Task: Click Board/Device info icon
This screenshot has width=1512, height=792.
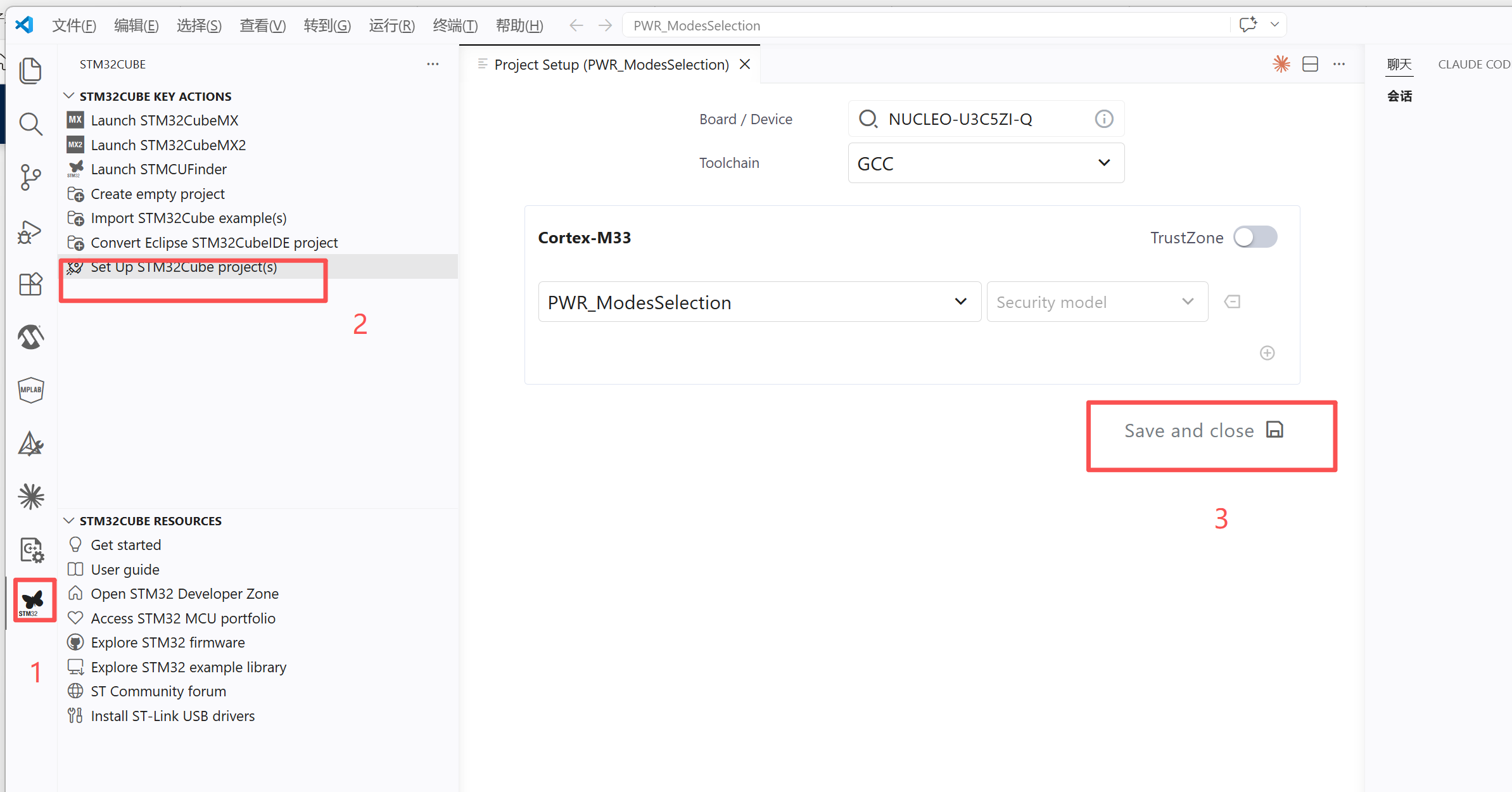Action: [x=1103, y=119]
